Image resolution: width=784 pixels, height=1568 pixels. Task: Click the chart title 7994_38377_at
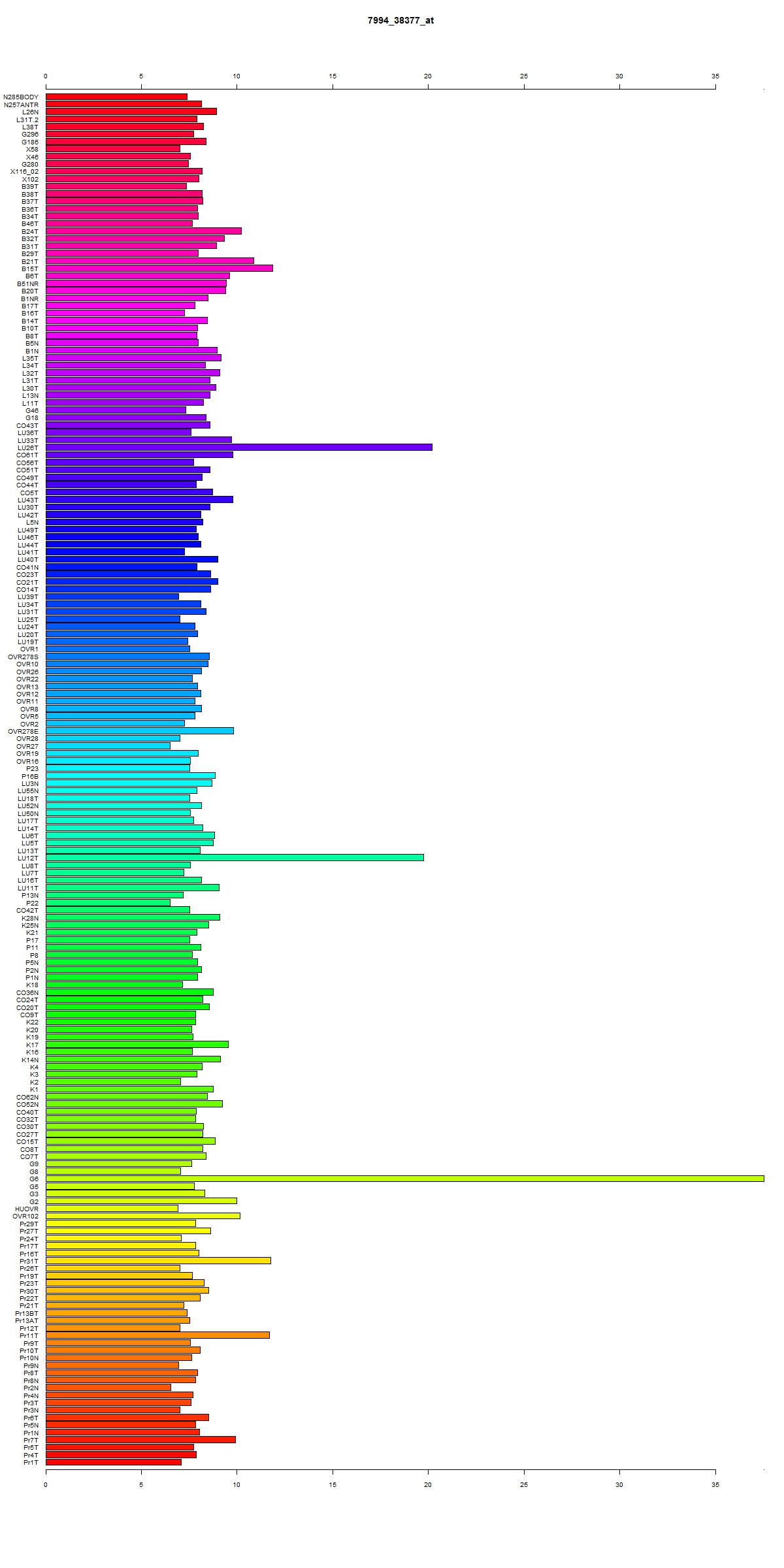pos(400,20)
